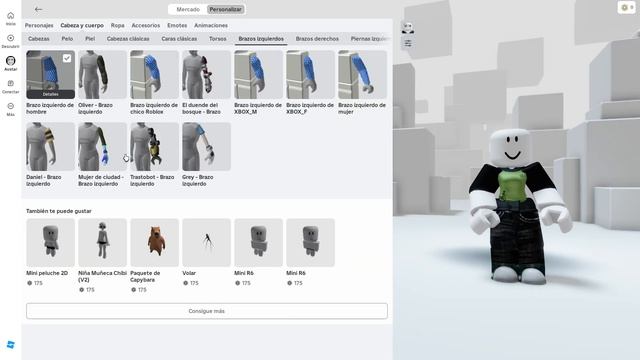This screenshot has width=640, height=360.
Task: View Mini peluche 2D recommendation
Action: click(x=51, y=242)
